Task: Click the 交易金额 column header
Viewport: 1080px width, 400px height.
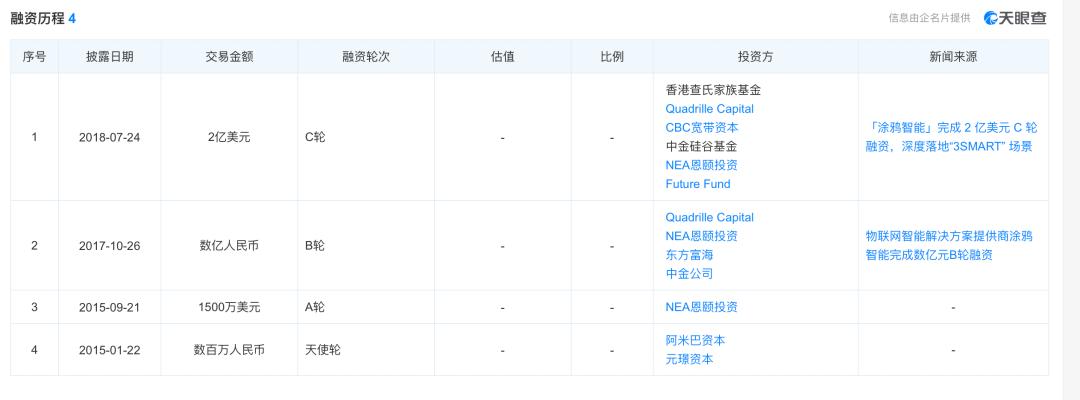Action: tap(229, 57)
